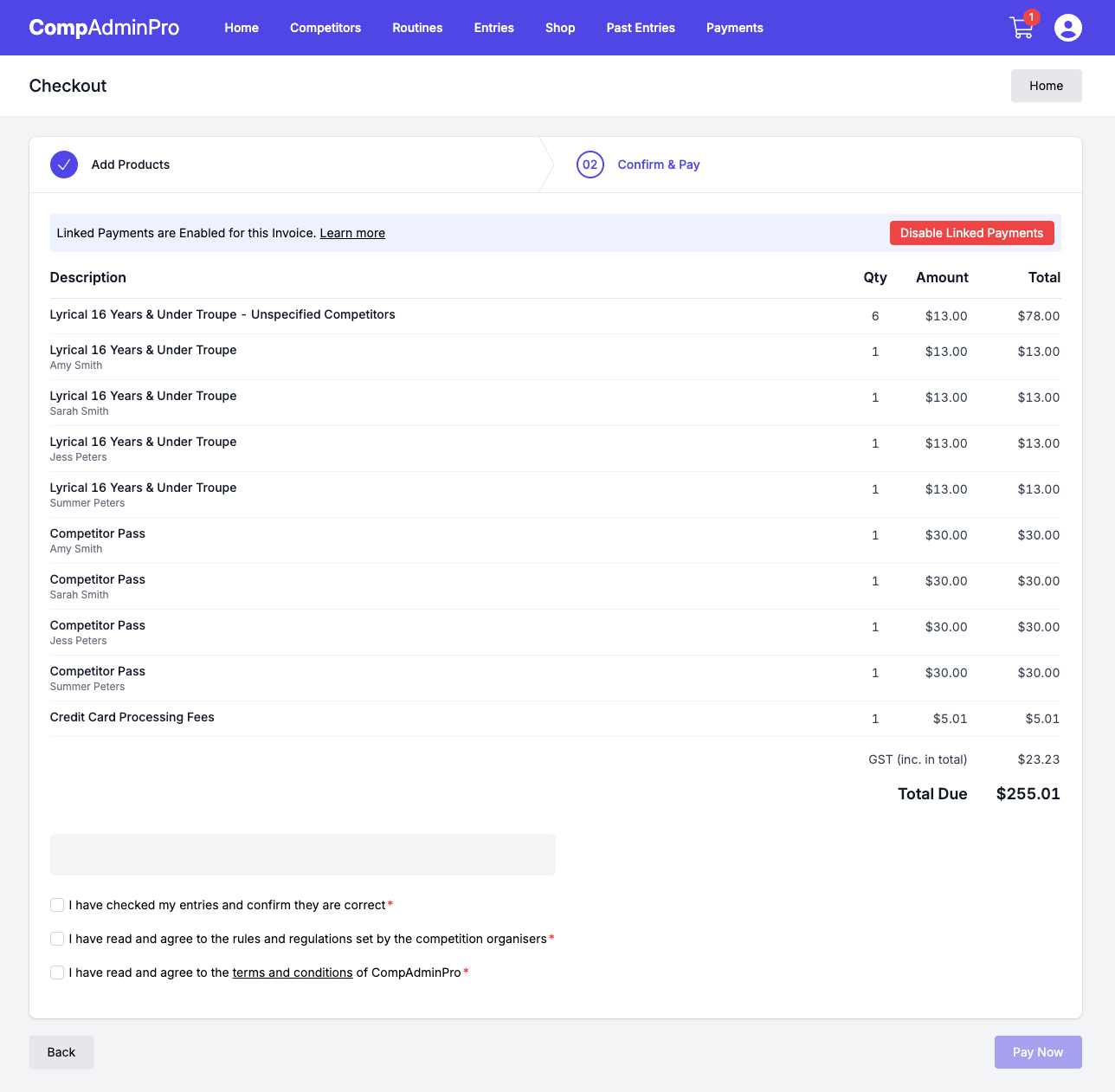This screenshot has width=1115, height=1092.
Task: Click Competitor Pass row for Amy Smith
Action: pos(556,540)
